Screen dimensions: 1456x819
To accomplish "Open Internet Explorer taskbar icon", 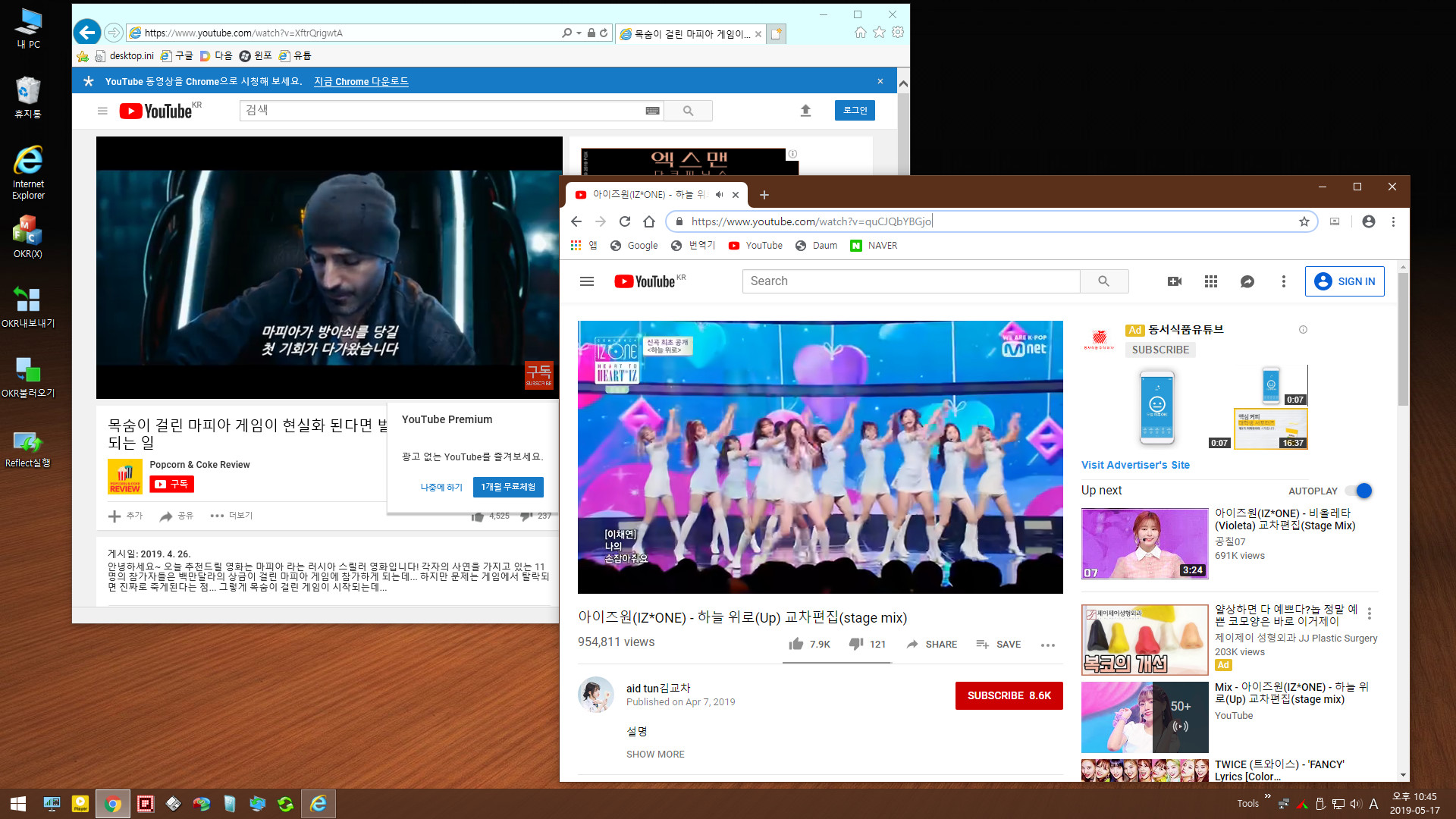I will [x=318, y=804].
